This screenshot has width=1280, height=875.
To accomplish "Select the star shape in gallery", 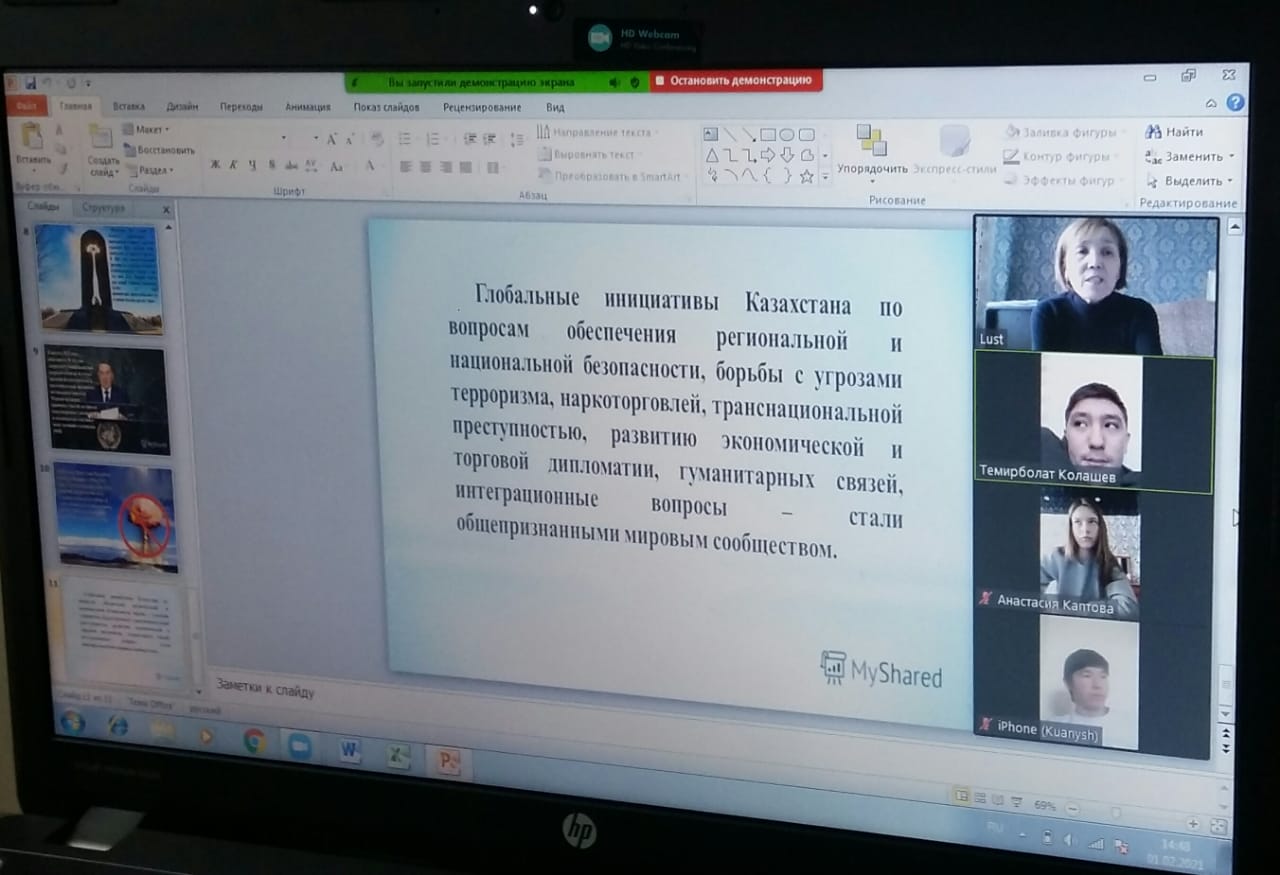I will 806,176.
